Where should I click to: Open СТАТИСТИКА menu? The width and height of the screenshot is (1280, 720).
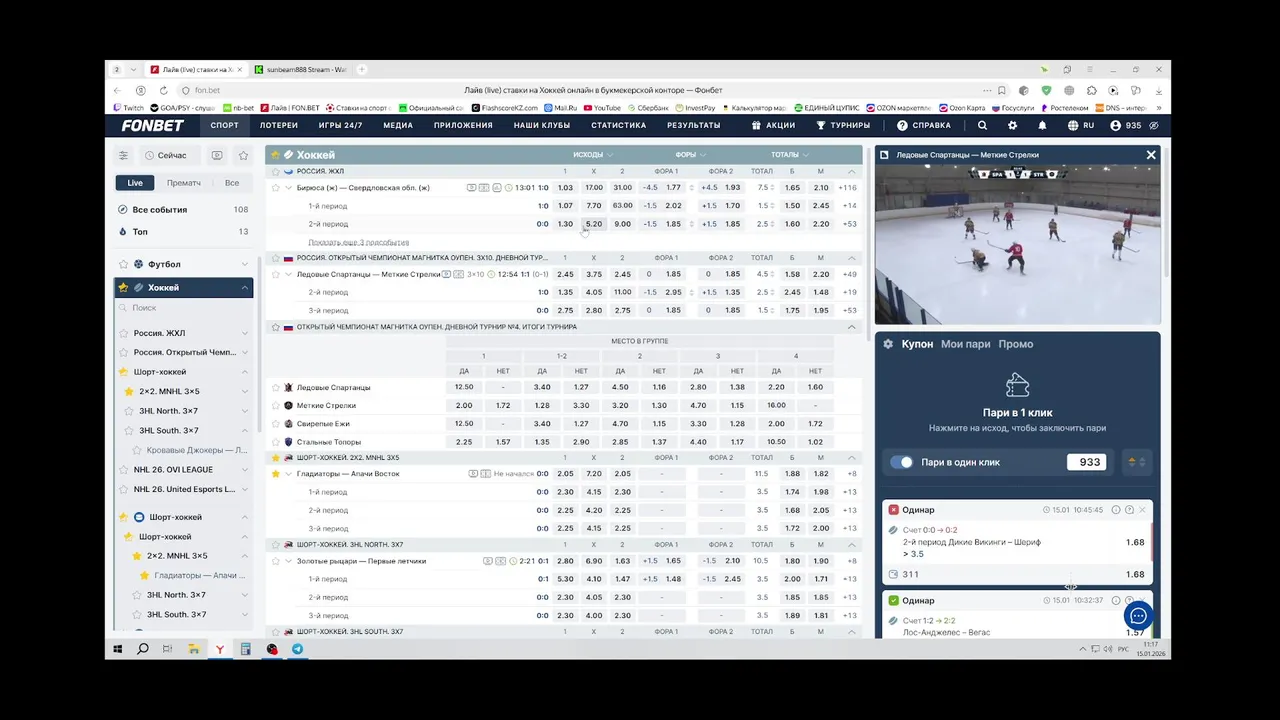(618, 125)
